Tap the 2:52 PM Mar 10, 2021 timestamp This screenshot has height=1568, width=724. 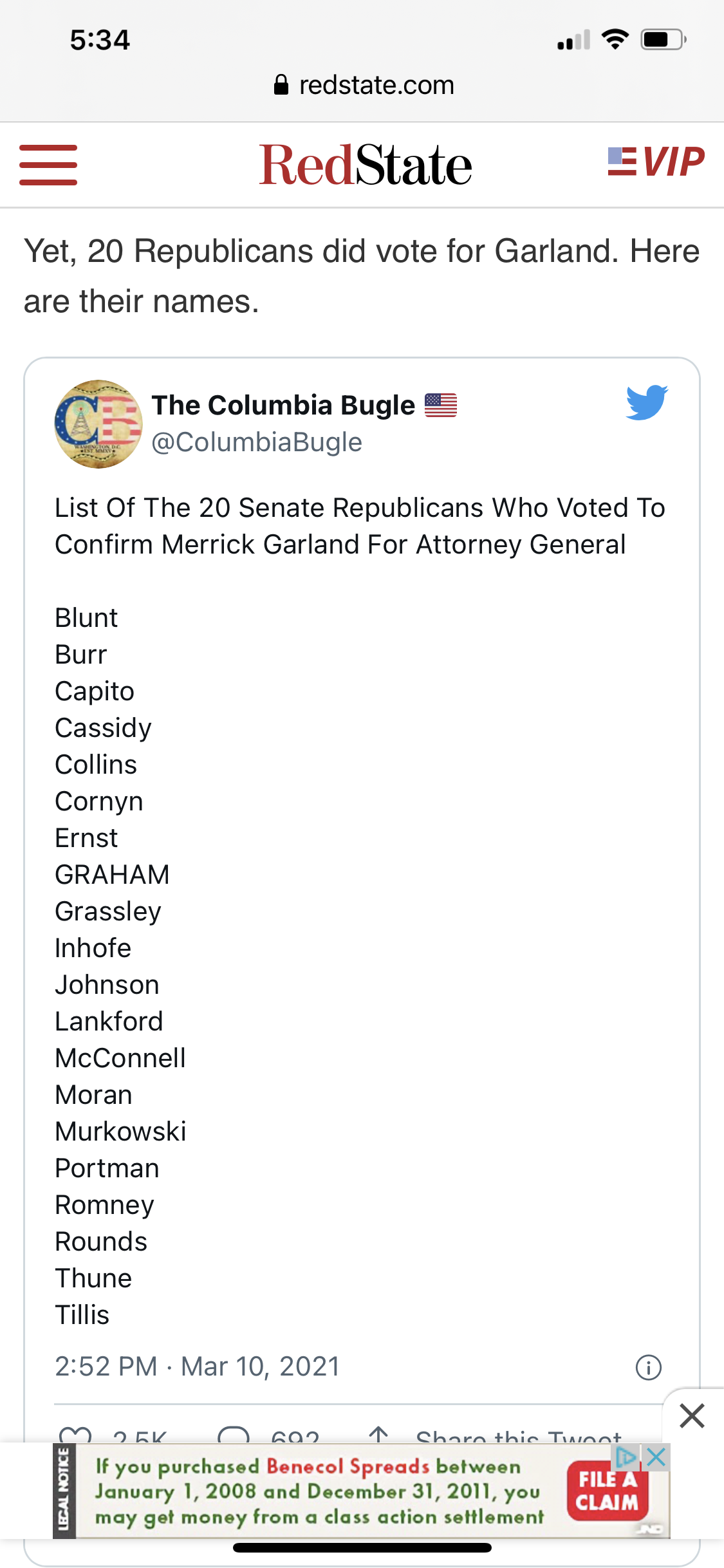(197, 1366)
